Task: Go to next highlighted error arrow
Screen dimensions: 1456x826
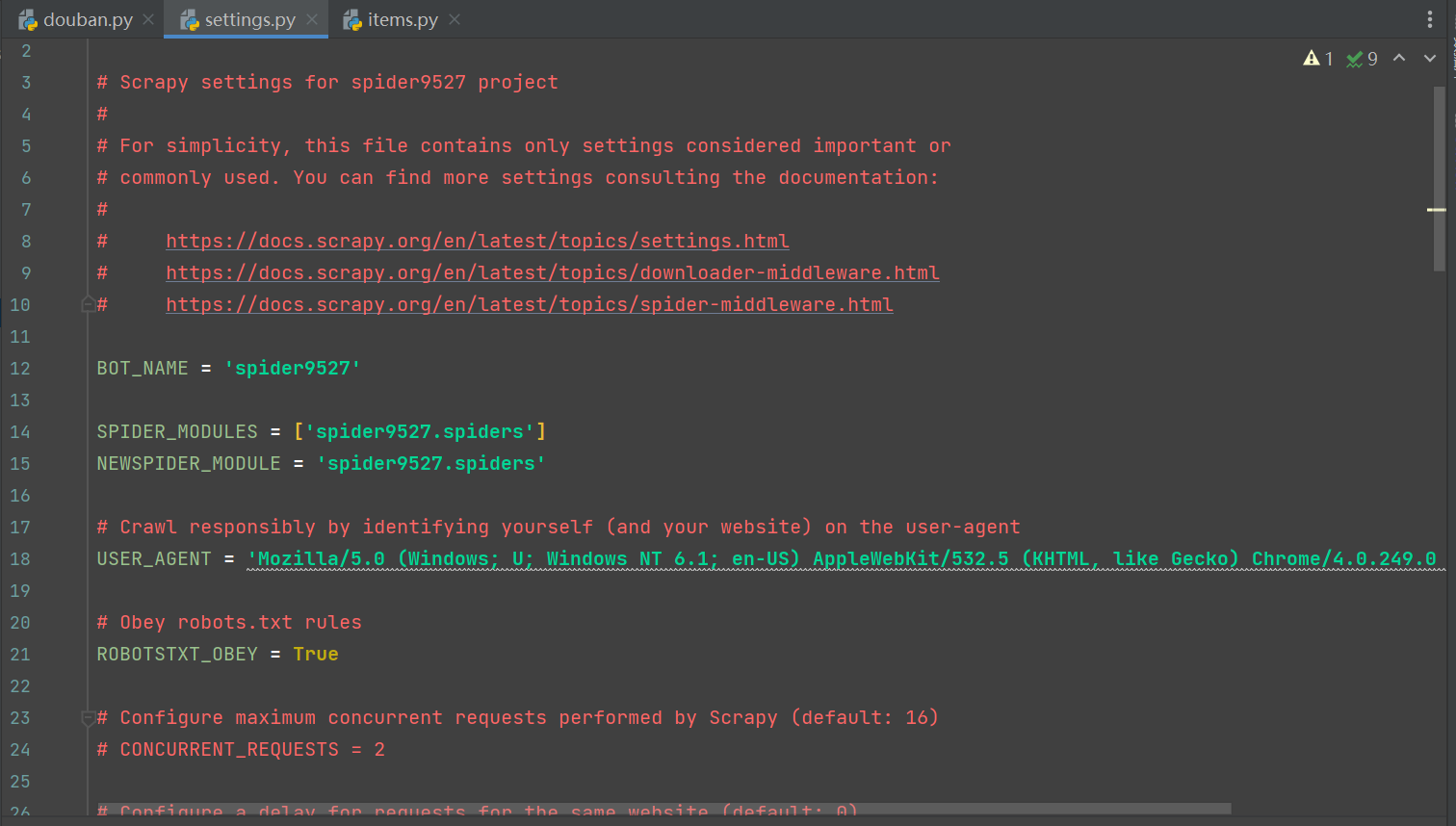Action: pyautogui.click(x=1430, y=59)
